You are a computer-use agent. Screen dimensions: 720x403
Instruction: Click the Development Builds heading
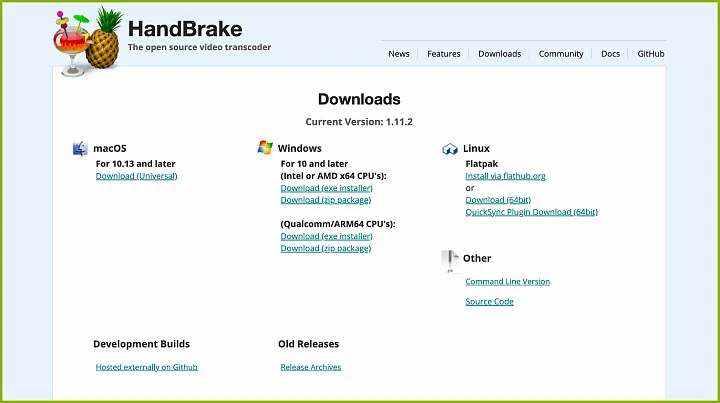[x=141, y=344]
